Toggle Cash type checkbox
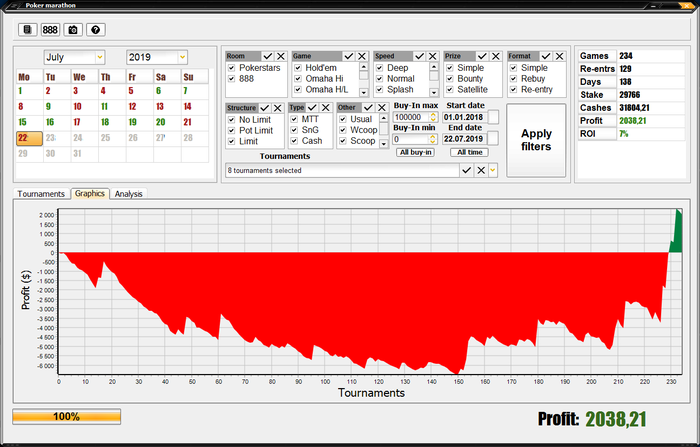The height and width of the screenshot is (447, 700). [294, 141]
